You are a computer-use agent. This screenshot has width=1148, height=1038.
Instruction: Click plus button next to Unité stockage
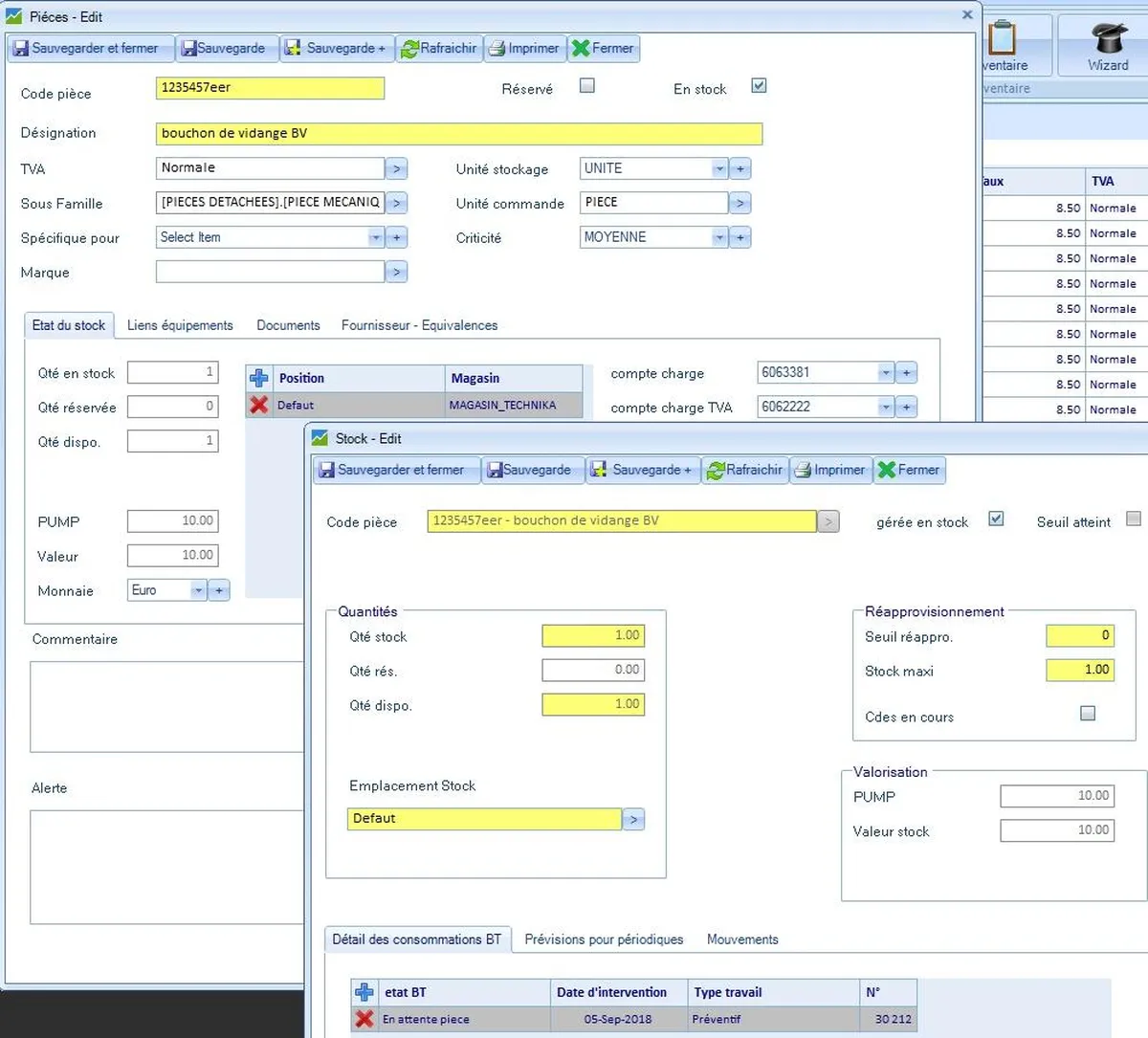tap(740, 168)
